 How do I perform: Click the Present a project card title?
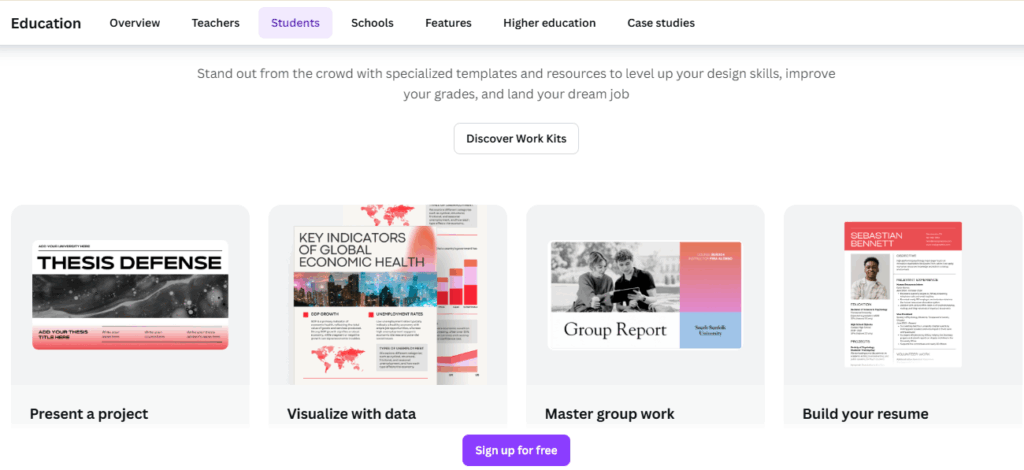point(89,414)
